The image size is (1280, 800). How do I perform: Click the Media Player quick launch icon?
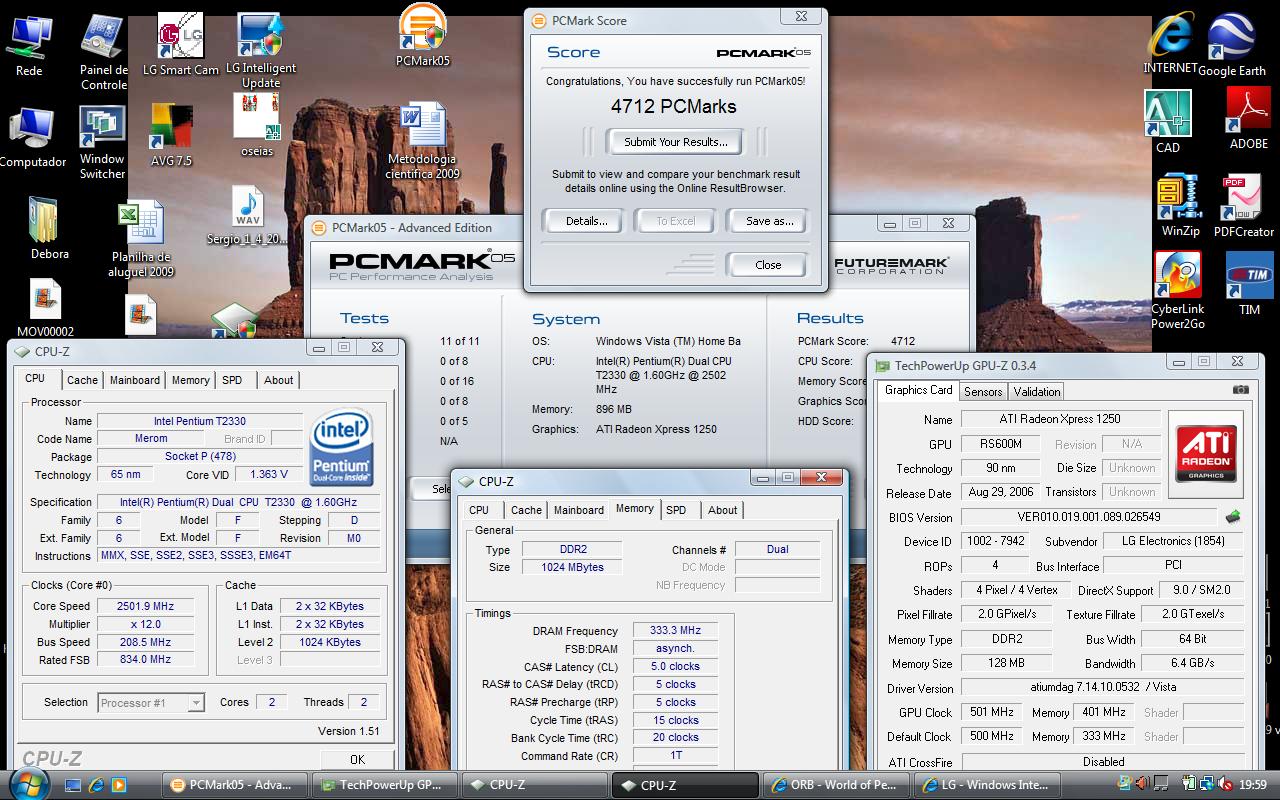click(x=118, y=785)
